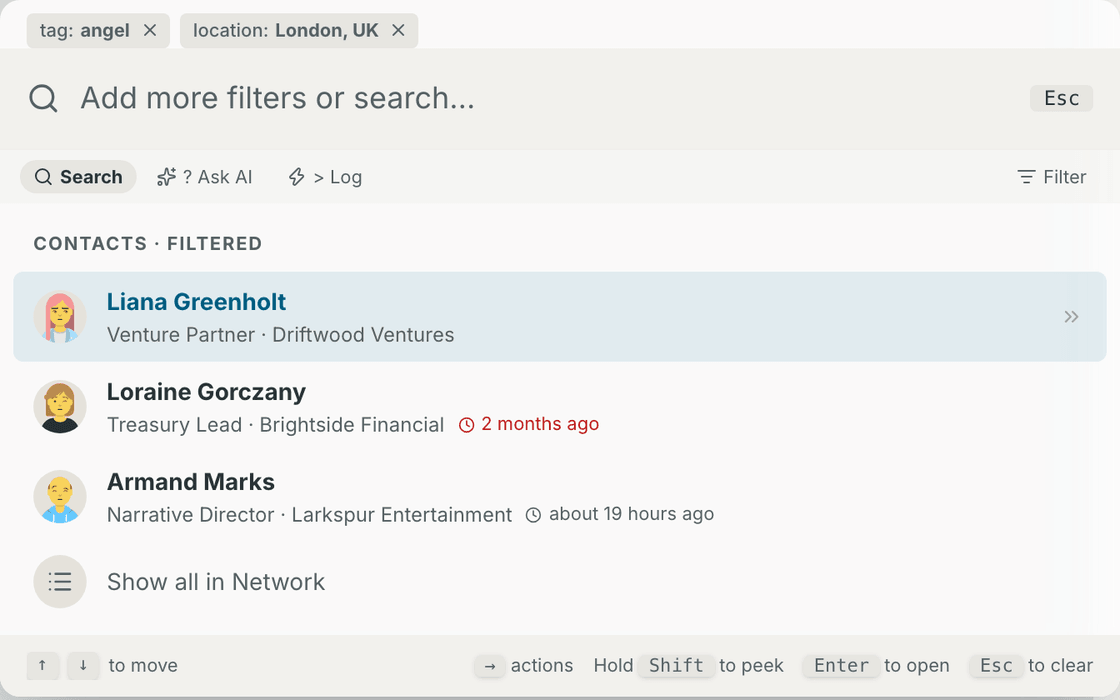Open Loraine Gorczany contact
This screenshot has height=700, width=1120.
[x=560, y=406]
